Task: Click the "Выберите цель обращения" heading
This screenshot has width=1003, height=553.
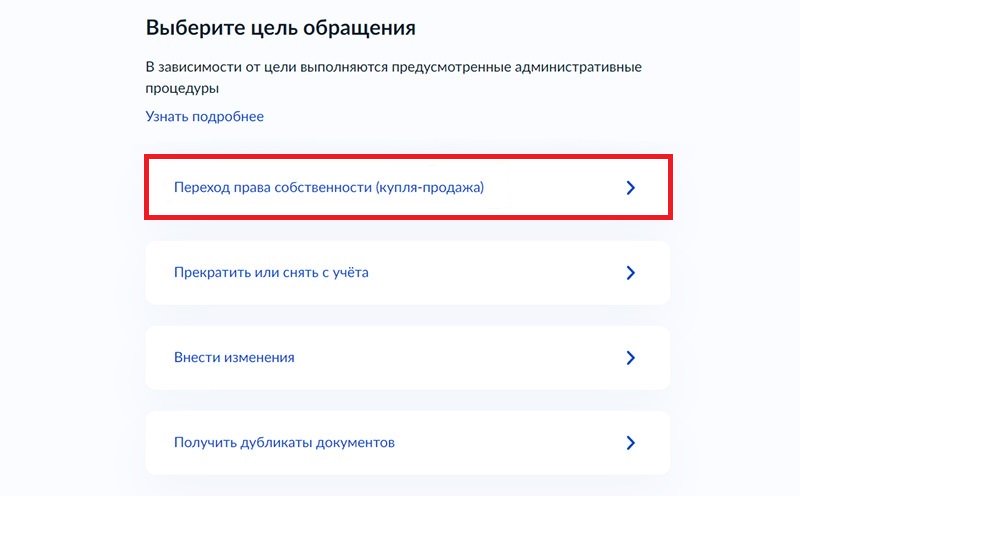Action: point(280,27)
